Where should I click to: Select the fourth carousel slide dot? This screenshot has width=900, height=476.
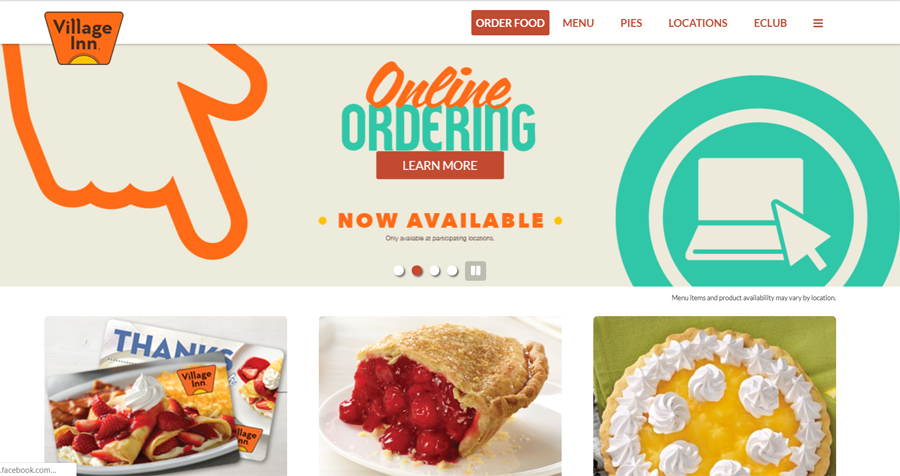(x=452, y=270)
